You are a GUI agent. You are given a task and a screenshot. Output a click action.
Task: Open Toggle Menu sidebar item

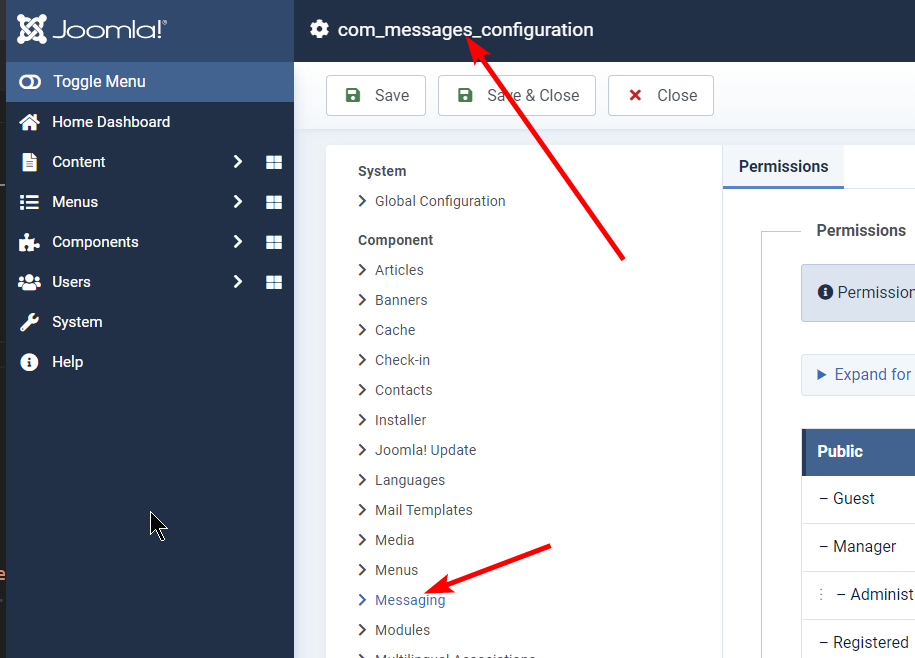pos(150,82)
